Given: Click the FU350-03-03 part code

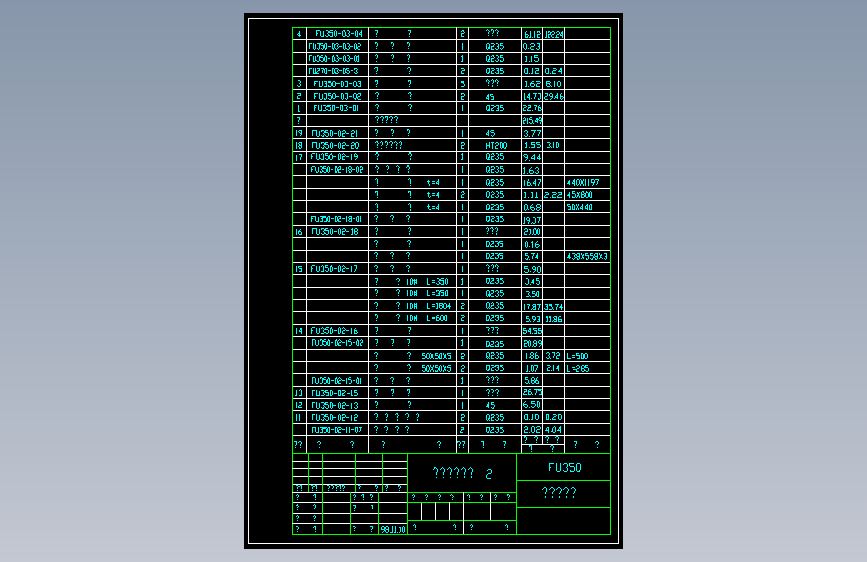Looking at the screenshot, I should tap(337, 84).
